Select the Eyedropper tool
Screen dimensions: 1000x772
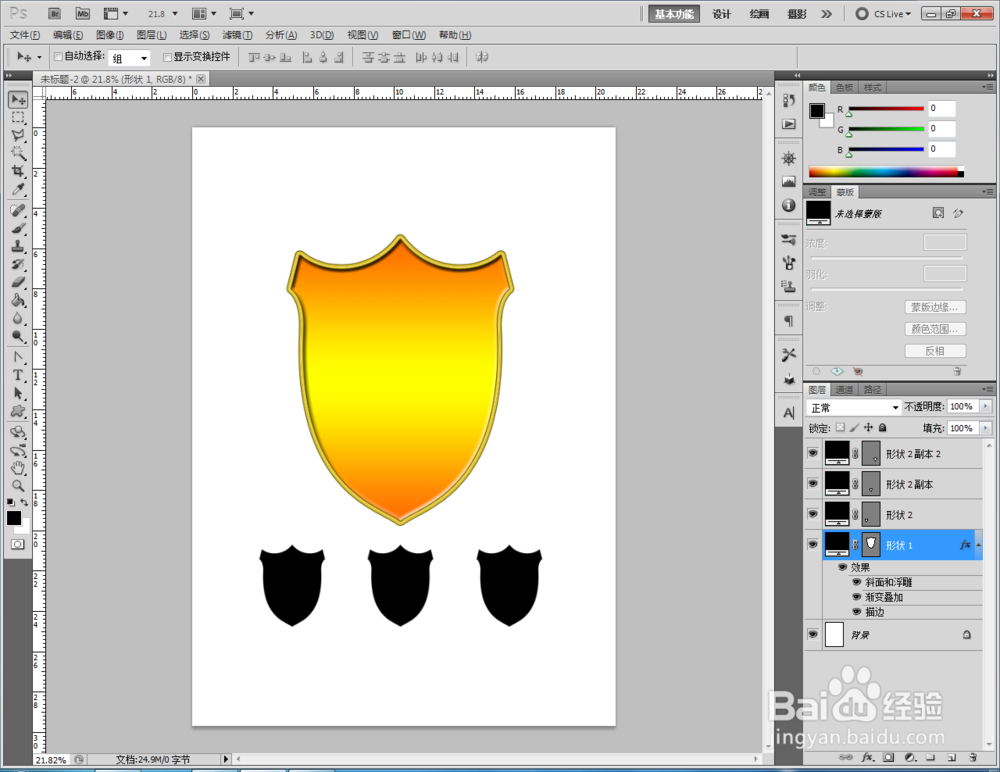point(18,189)
